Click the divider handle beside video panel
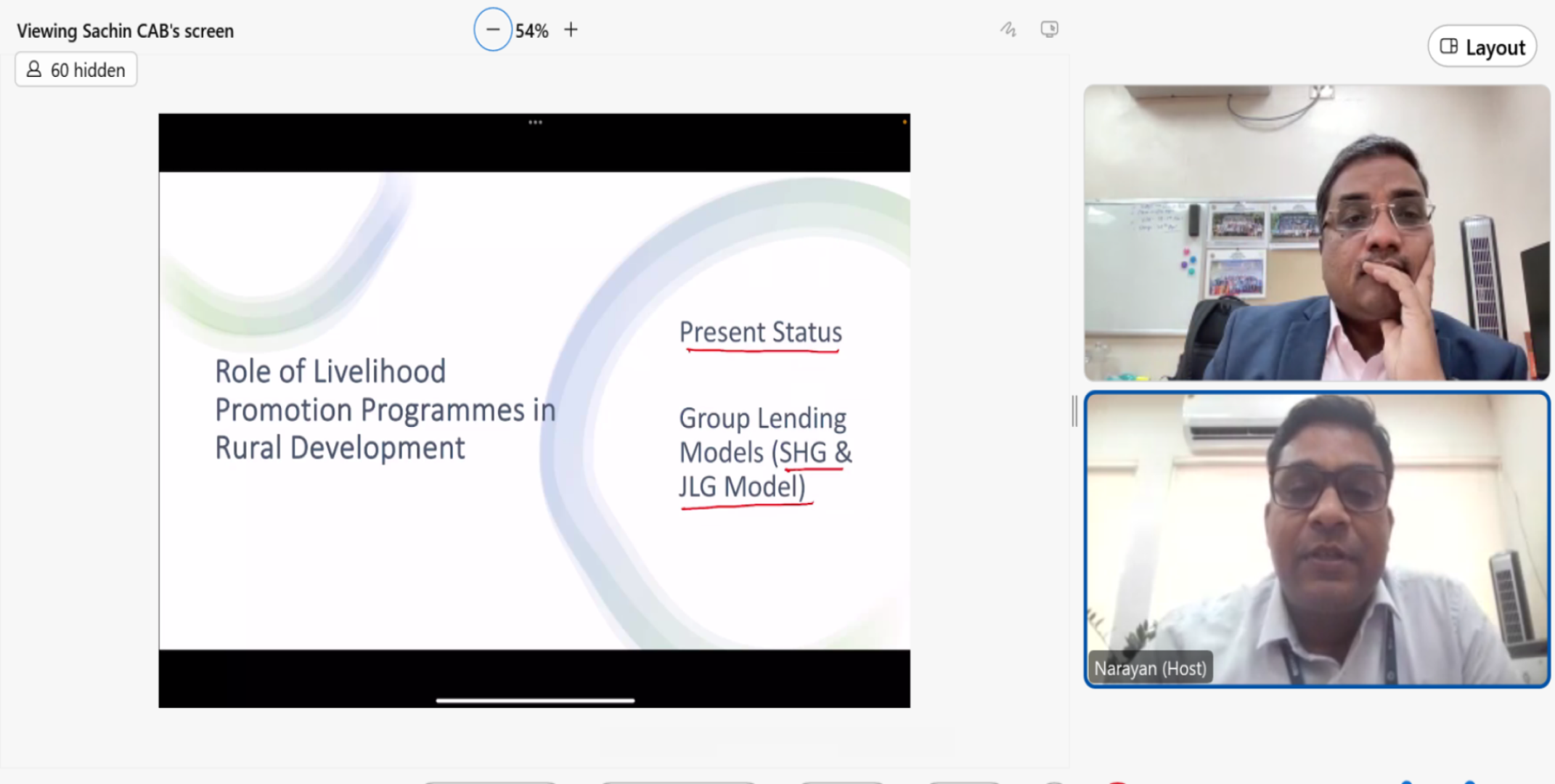The height and width of the screenshot is (784, 1555). [1074, 412]
